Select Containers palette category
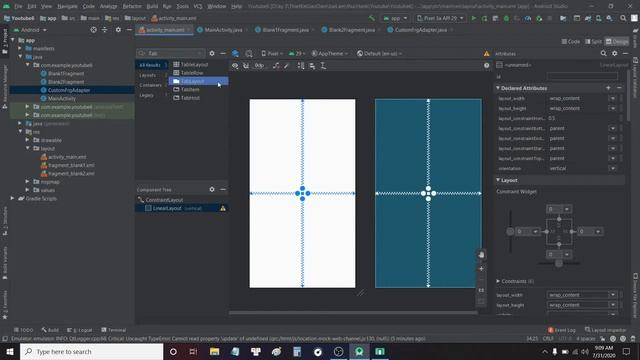The image size is (640, 360). tap(150, 85)
